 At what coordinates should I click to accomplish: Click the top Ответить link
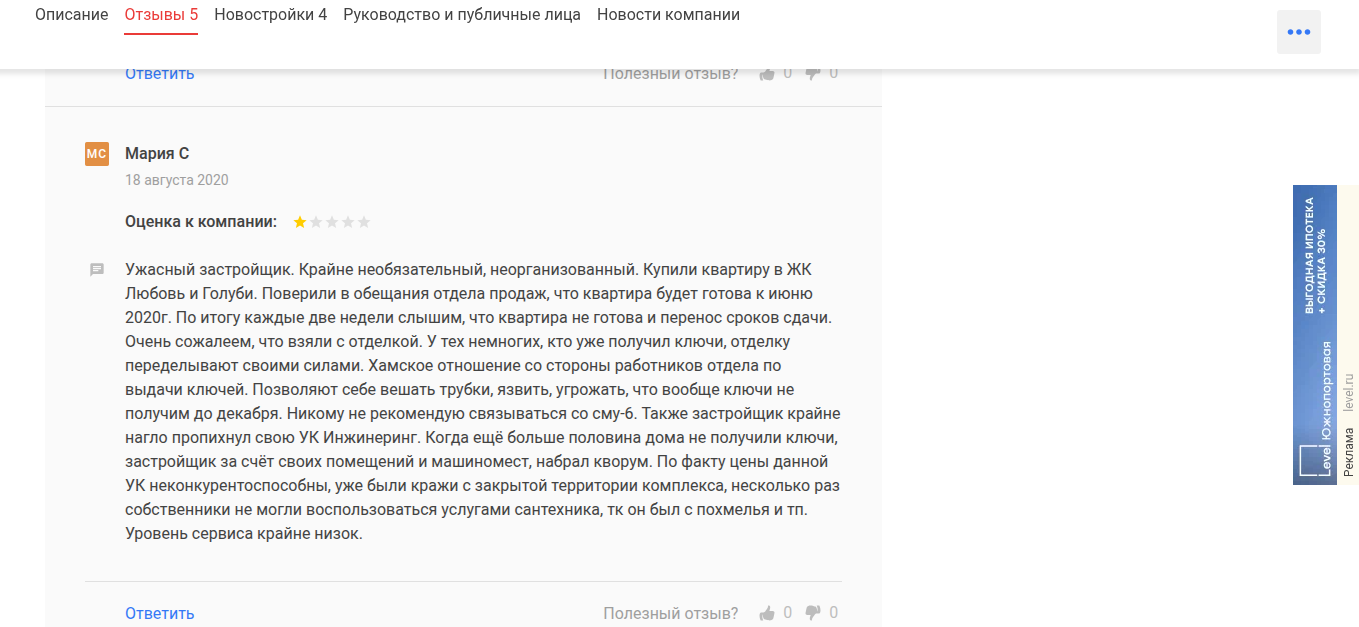(x=159, y=72)
